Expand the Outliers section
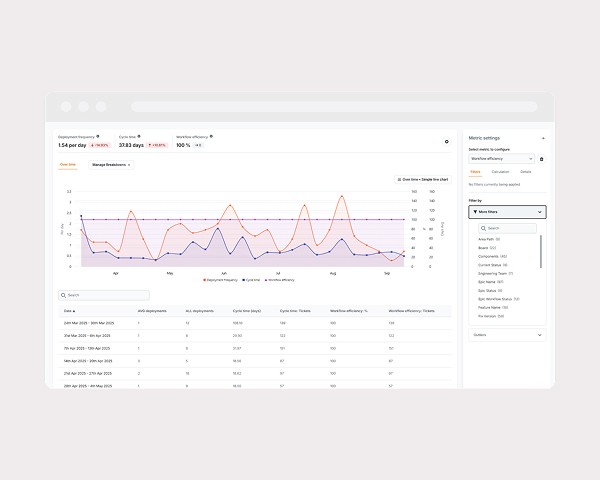The width and height of the screenshot is (600, 480). (x=507, y=335)
